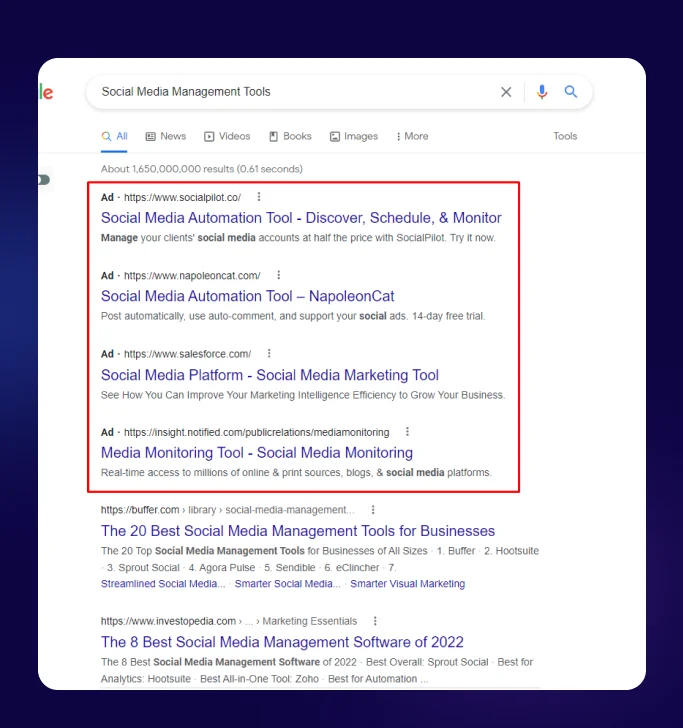The width and height of the screenshot is (683, 728).
Task: Open The 8 Best Social Media Management Software link
Action: click(282, 642)
